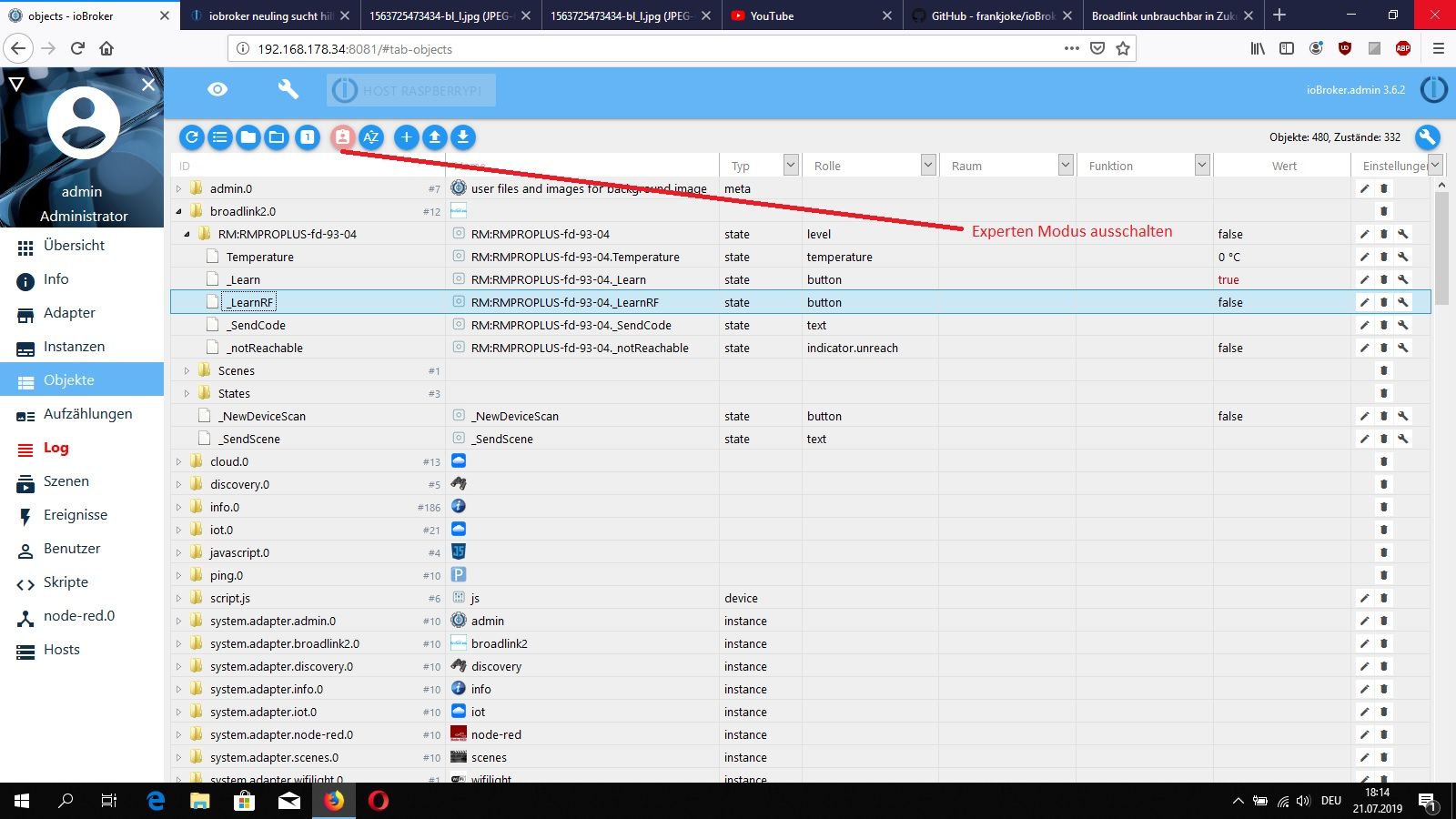1456x819 pixels.
Task: Open the Funktion filter dropdown
Action: [x=1202, y=165]
